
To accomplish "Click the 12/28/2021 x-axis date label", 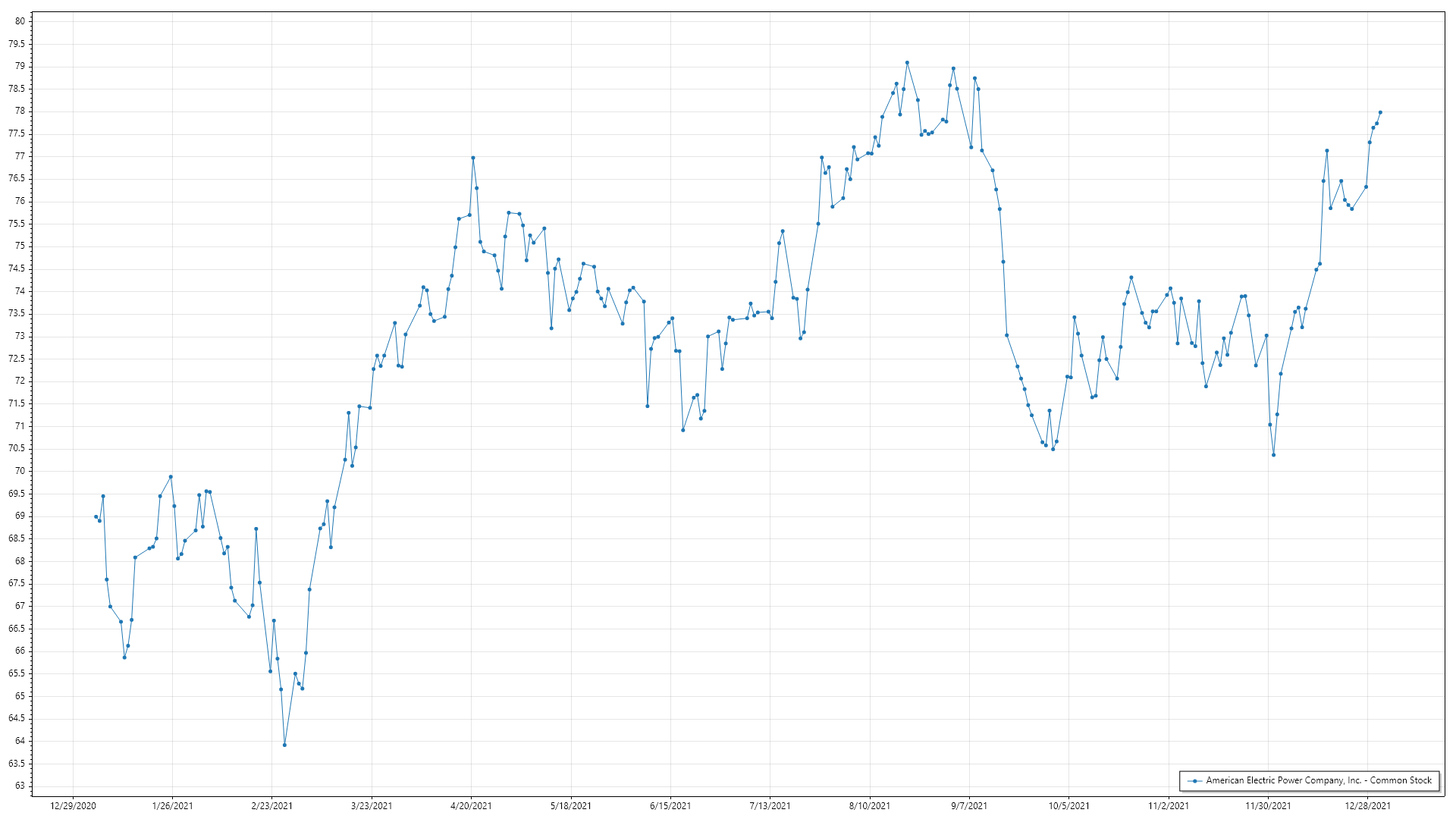I will pos(1367,806).
